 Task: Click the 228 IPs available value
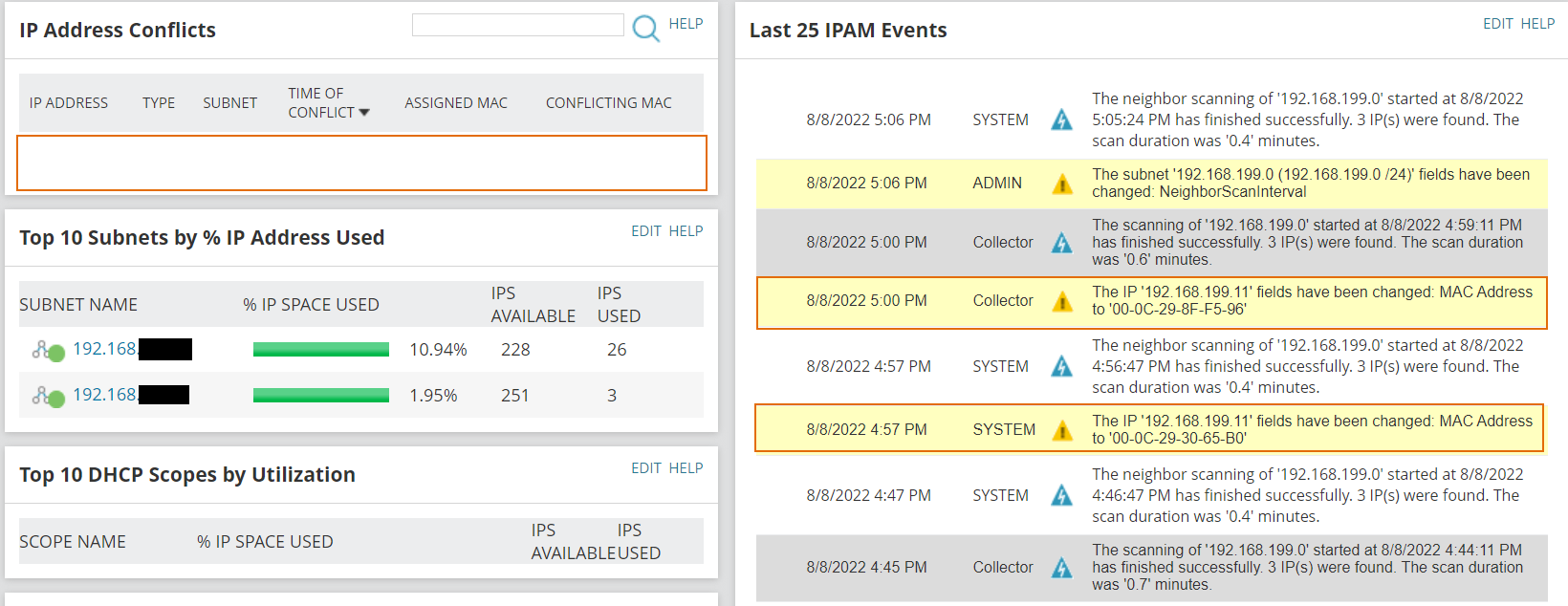tap(515, 350)
